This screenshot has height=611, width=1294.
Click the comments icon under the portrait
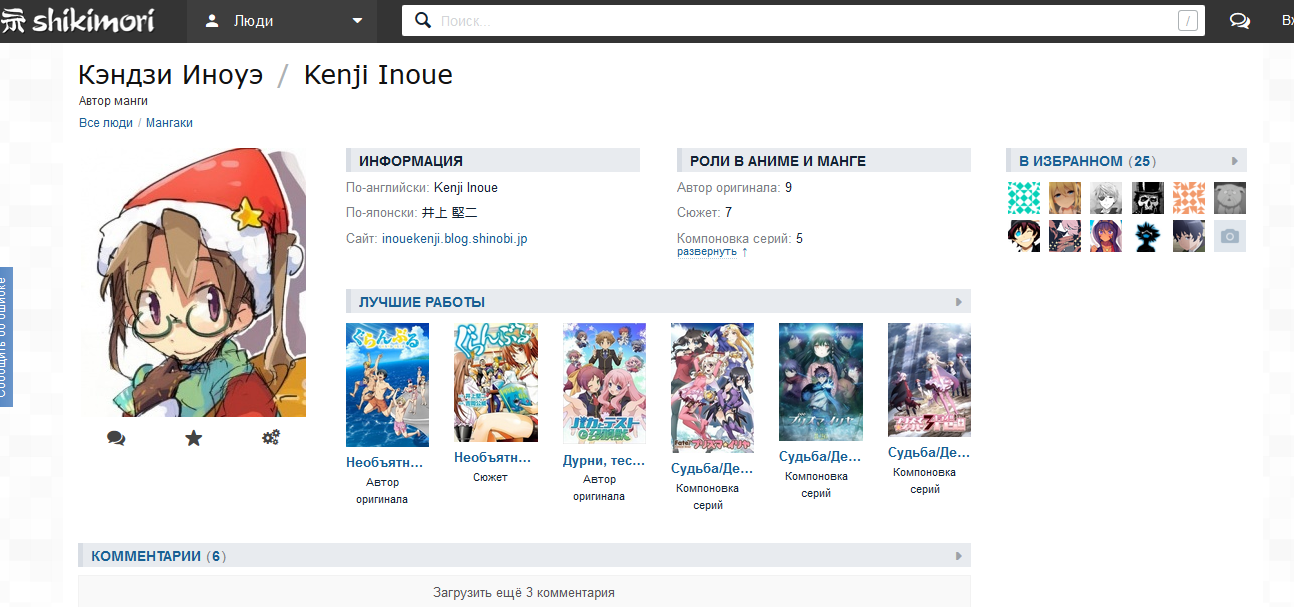[x=116, y=437]
